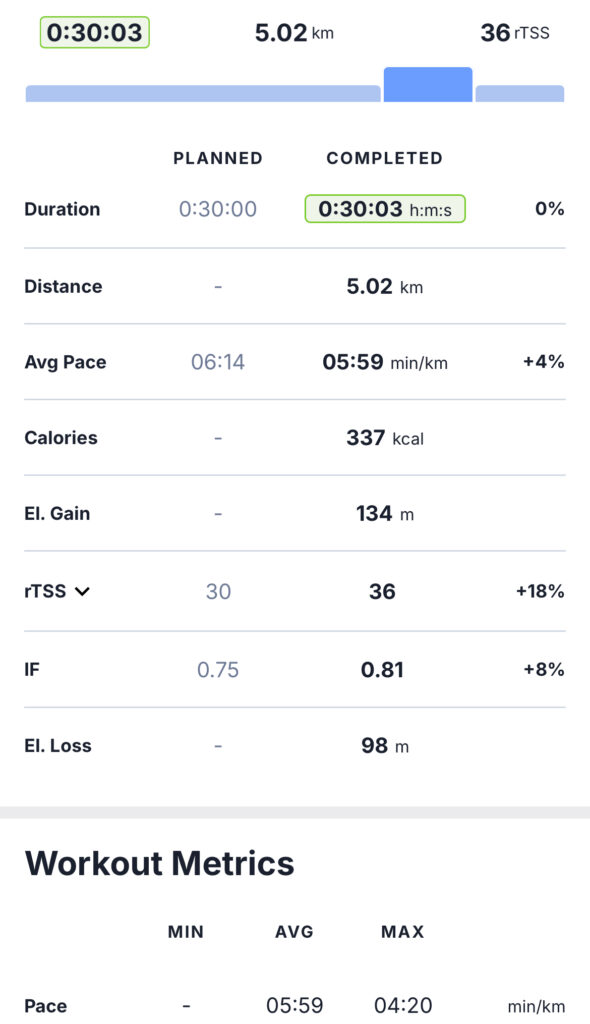Click the planned Avg Pace 06:14
The image size is (590, 1024).
coord(218,362)
